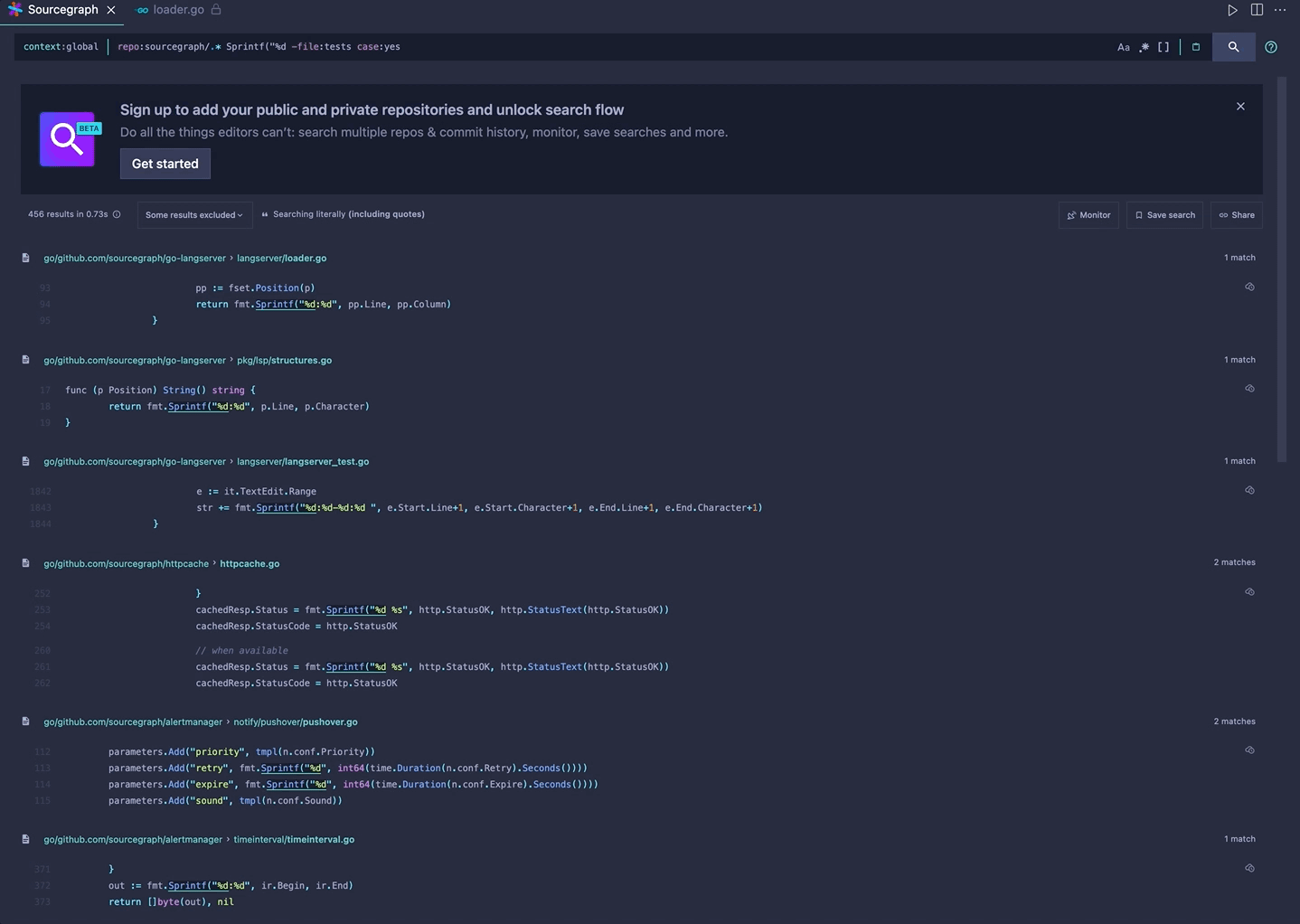Viewport: 1300px width, 924px height.
Task: Open the langserver/loader.go file link
Action: tap(281, 259)
